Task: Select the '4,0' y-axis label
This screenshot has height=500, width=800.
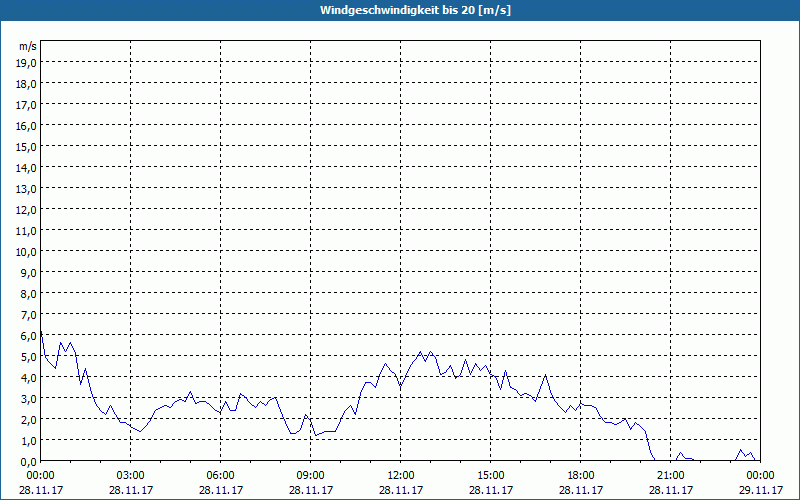Action: [x=29, y=378]
